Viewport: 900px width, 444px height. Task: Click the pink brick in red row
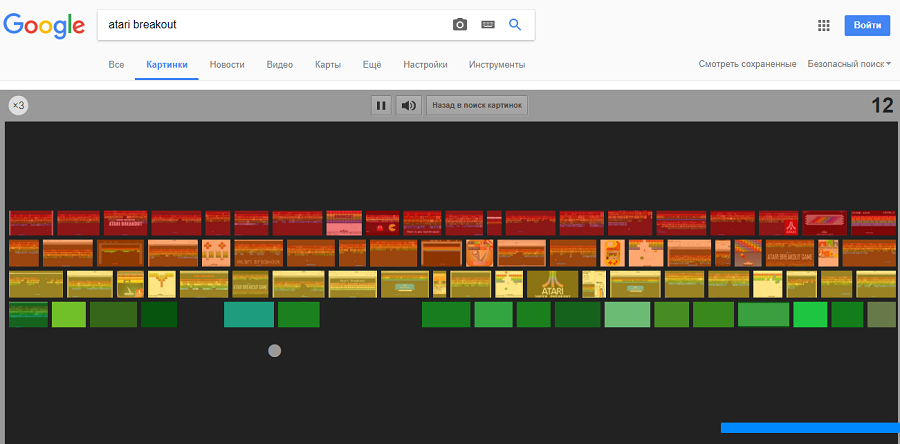point(344,223)
